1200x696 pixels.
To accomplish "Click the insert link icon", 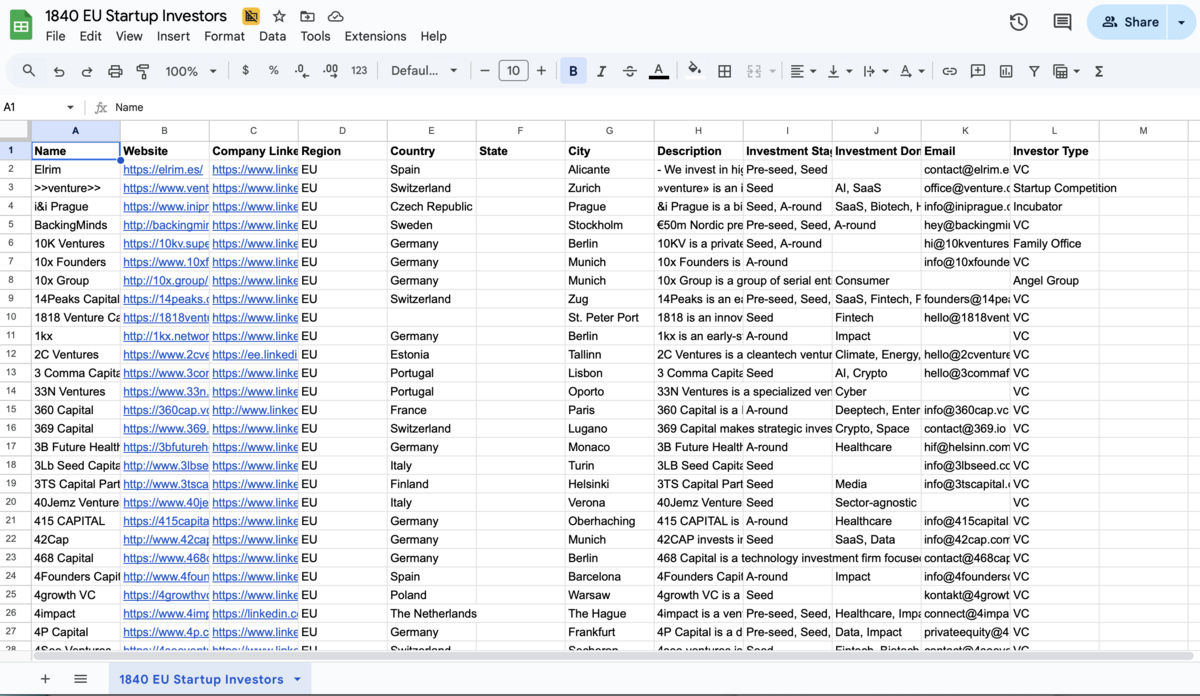I will [x=950, y=71].
